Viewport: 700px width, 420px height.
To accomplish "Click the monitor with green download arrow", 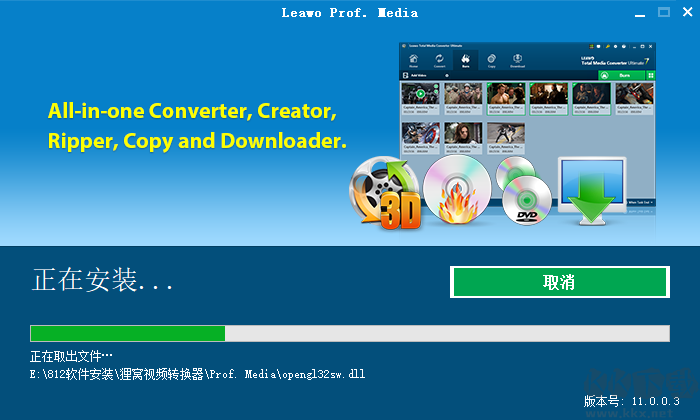I will click(x=592, y=191).
